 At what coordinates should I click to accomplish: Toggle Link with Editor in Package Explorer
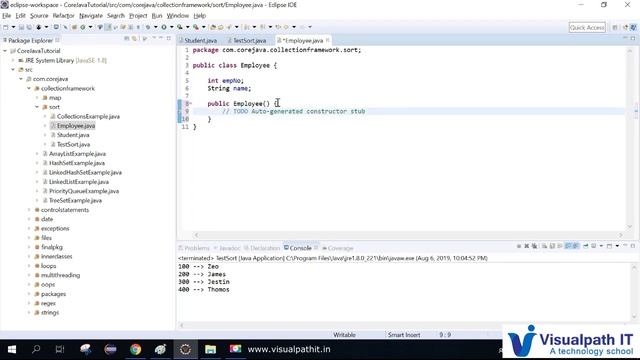pyautogui.click(x=134, y=39)
